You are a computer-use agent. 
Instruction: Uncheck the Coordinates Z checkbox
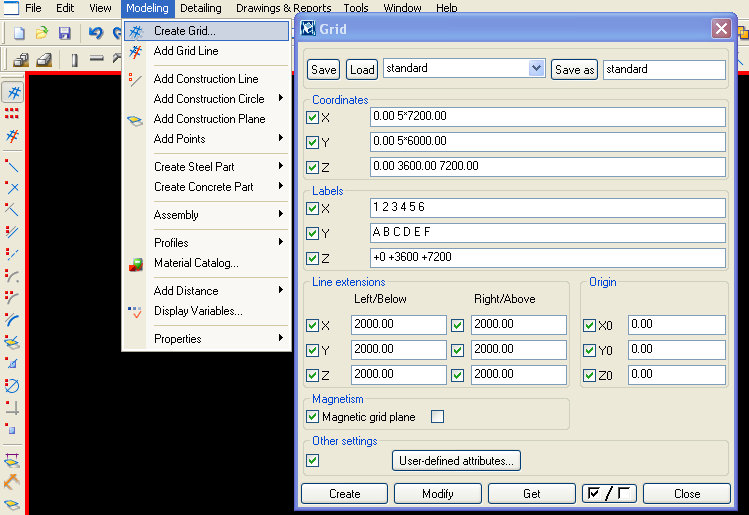pyautogui.click(x=312, y=167)
